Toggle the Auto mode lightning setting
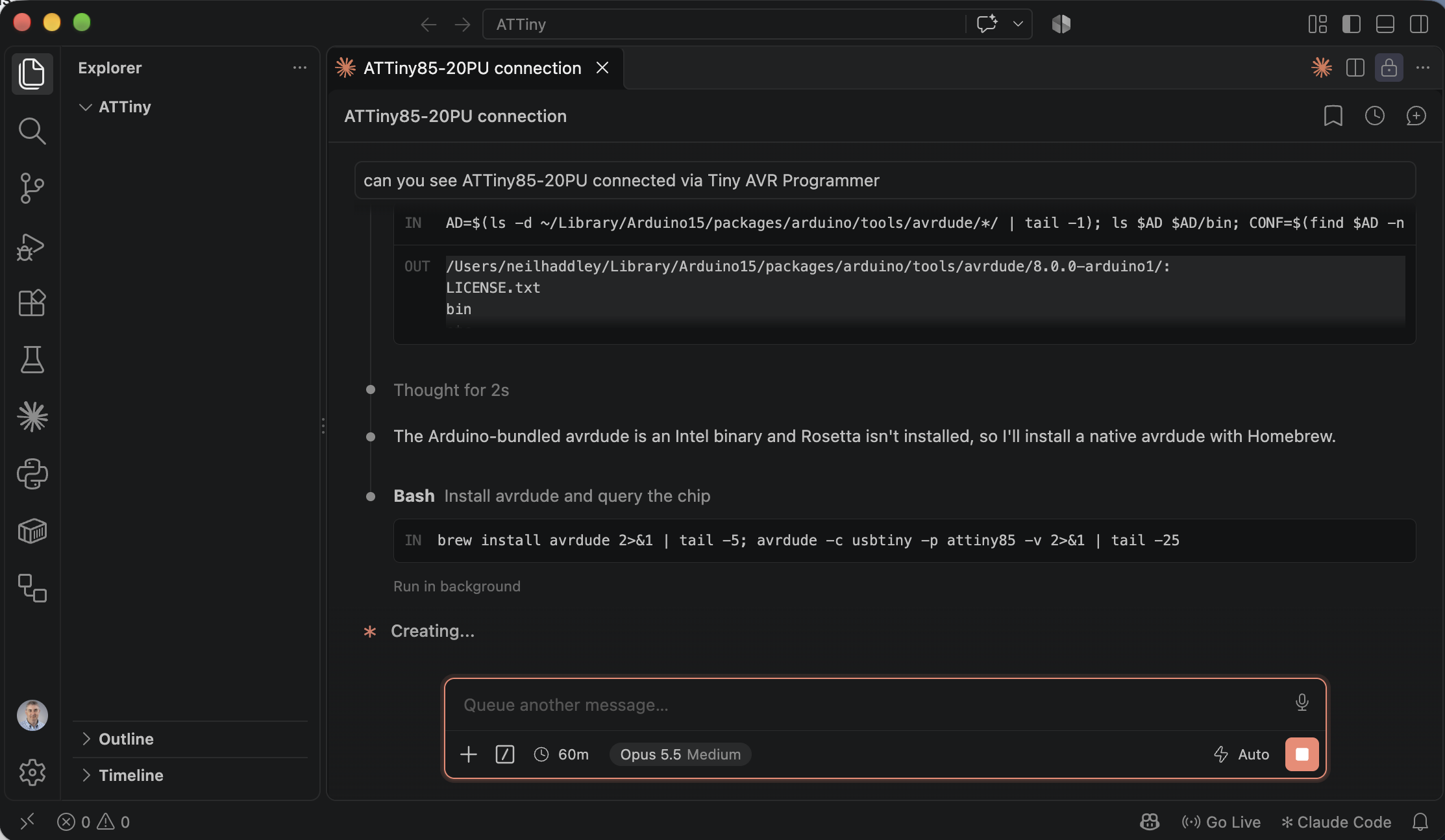The height and width of the screenshot is (840, 1445). pyautogui.click(x=1241, y=754)
